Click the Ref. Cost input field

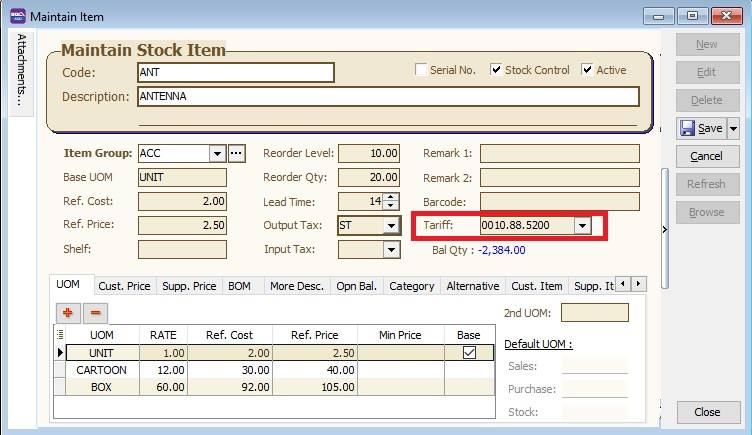click(182, 201)
